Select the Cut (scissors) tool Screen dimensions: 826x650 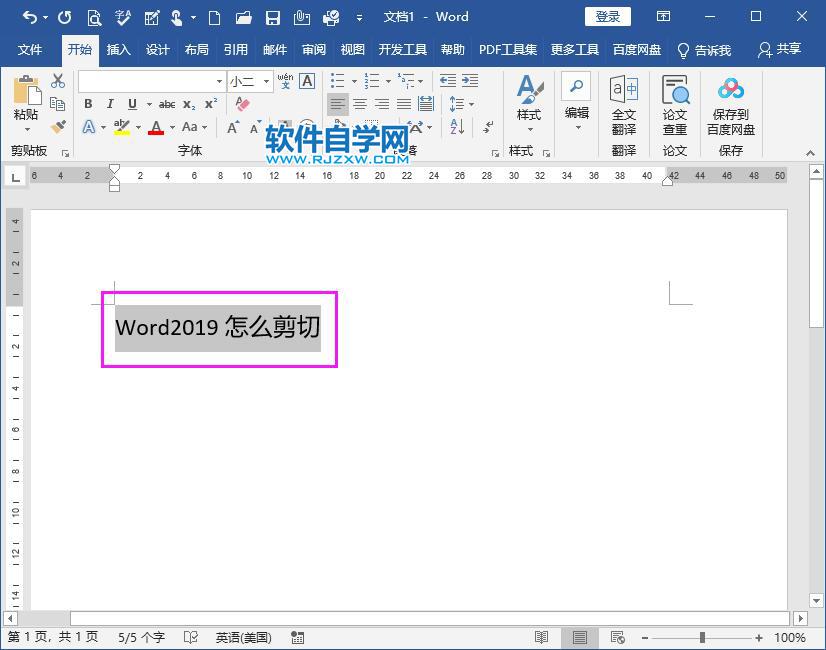point(56,80)
